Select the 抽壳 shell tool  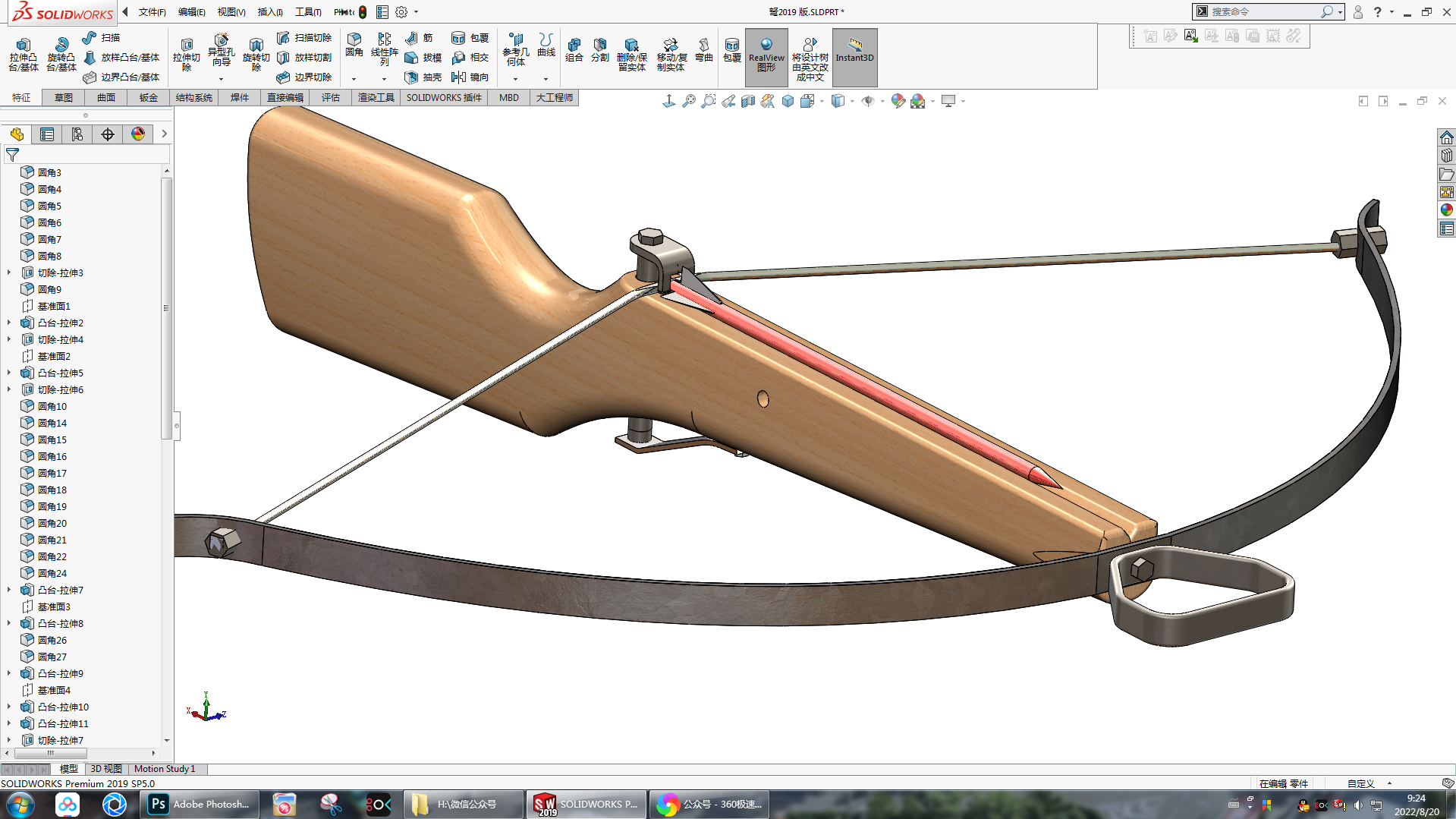[x=423, y=77]
